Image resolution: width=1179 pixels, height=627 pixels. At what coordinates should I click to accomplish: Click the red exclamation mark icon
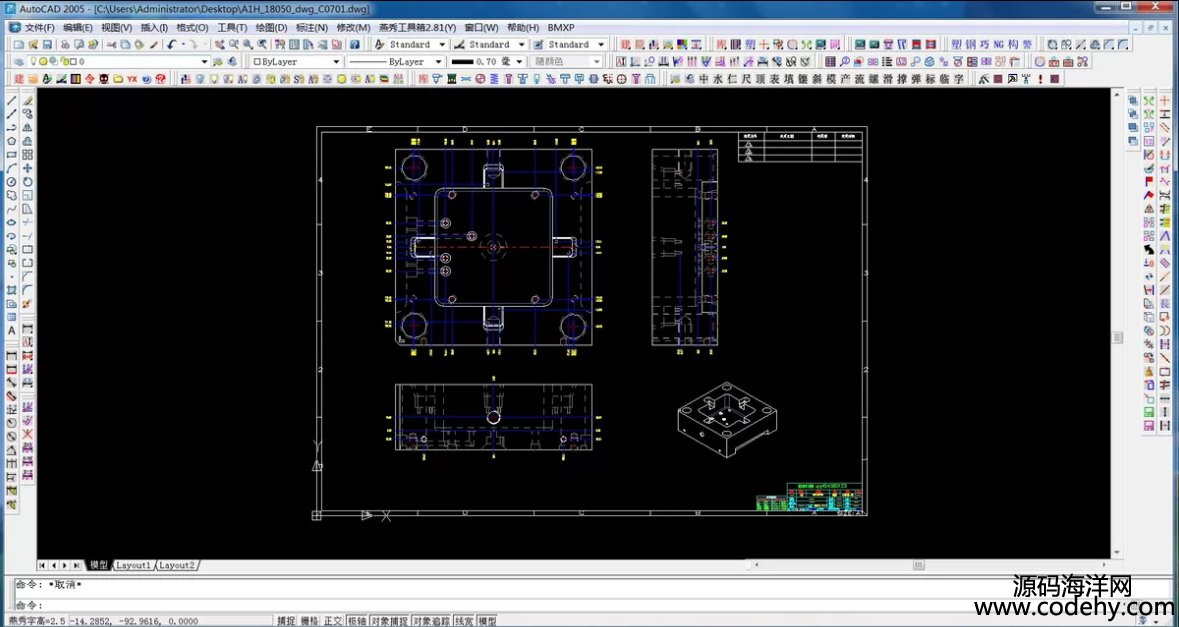1041,78
